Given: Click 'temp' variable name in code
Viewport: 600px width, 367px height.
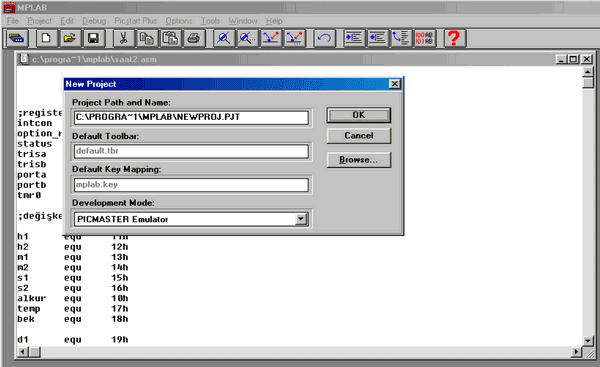Looking at the screenshot, I should click(x=29, y=309).
